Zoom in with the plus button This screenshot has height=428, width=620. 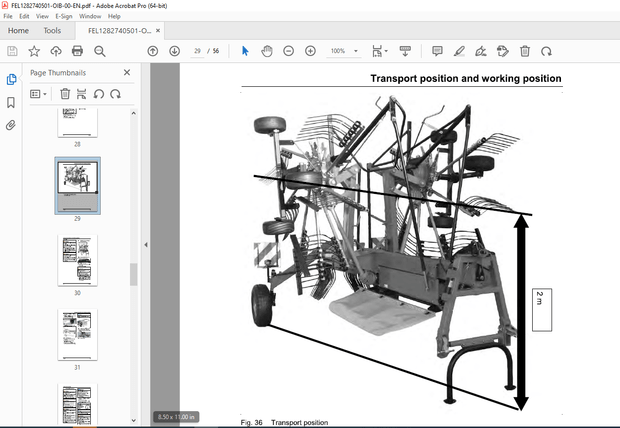pos(310,51)
